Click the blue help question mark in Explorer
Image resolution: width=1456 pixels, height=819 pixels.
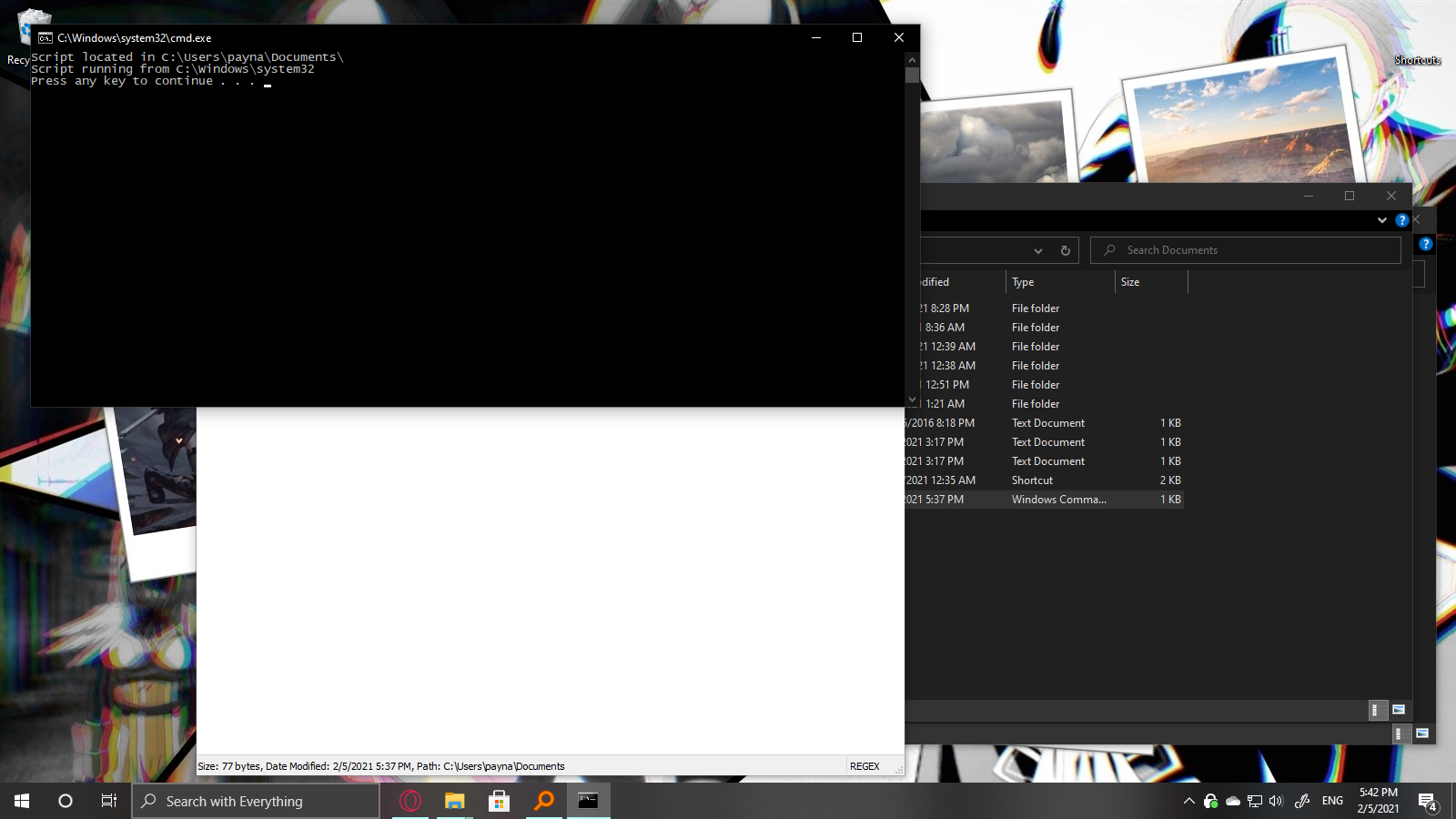1402,220
